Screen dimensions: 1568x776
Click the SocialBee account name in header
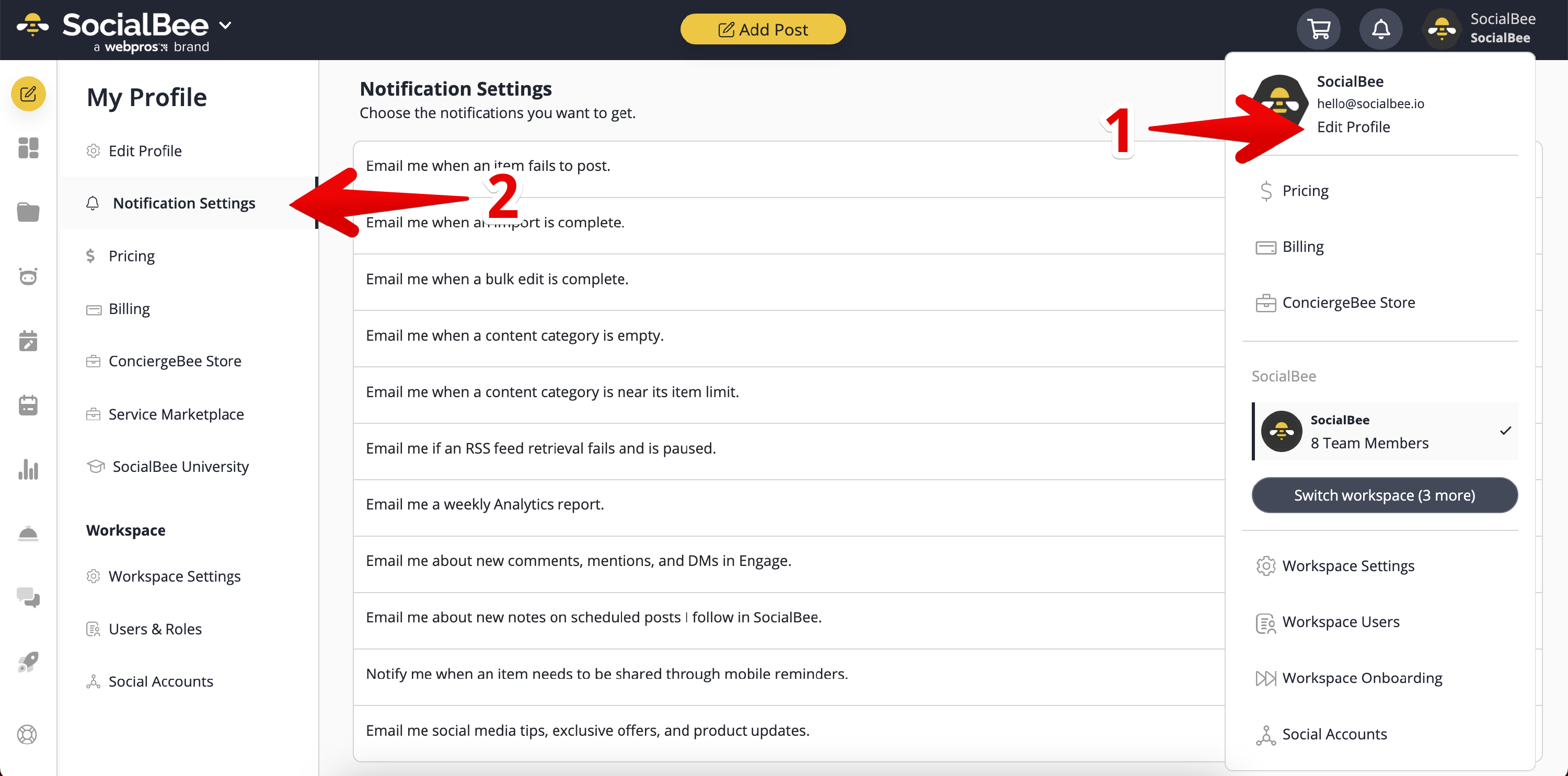tap(1502, 28)
